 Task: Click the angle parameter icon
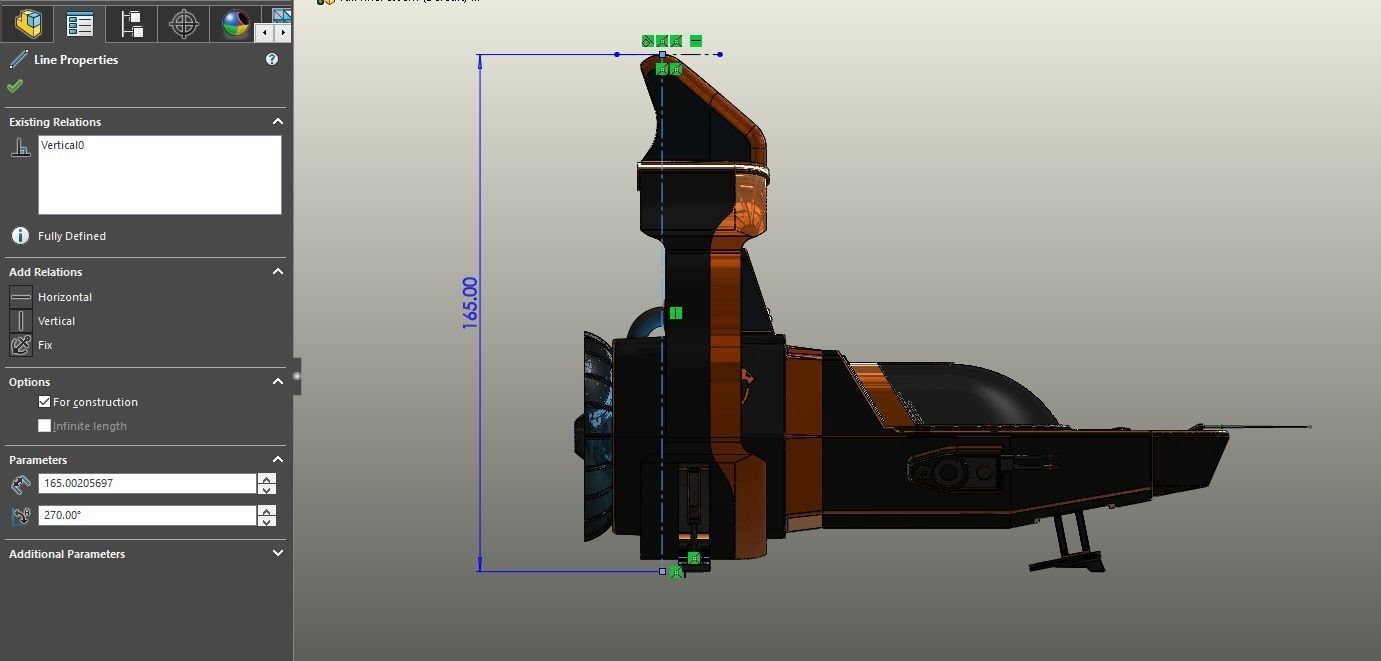coord(20,516)
